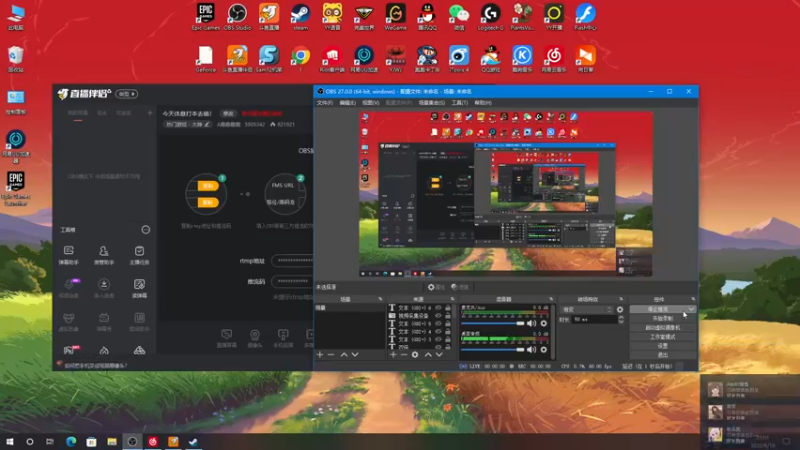This screenshot has width=800, height=450.
Task: Open 设置 from OBS controls
Action: (x=663, y=346)
